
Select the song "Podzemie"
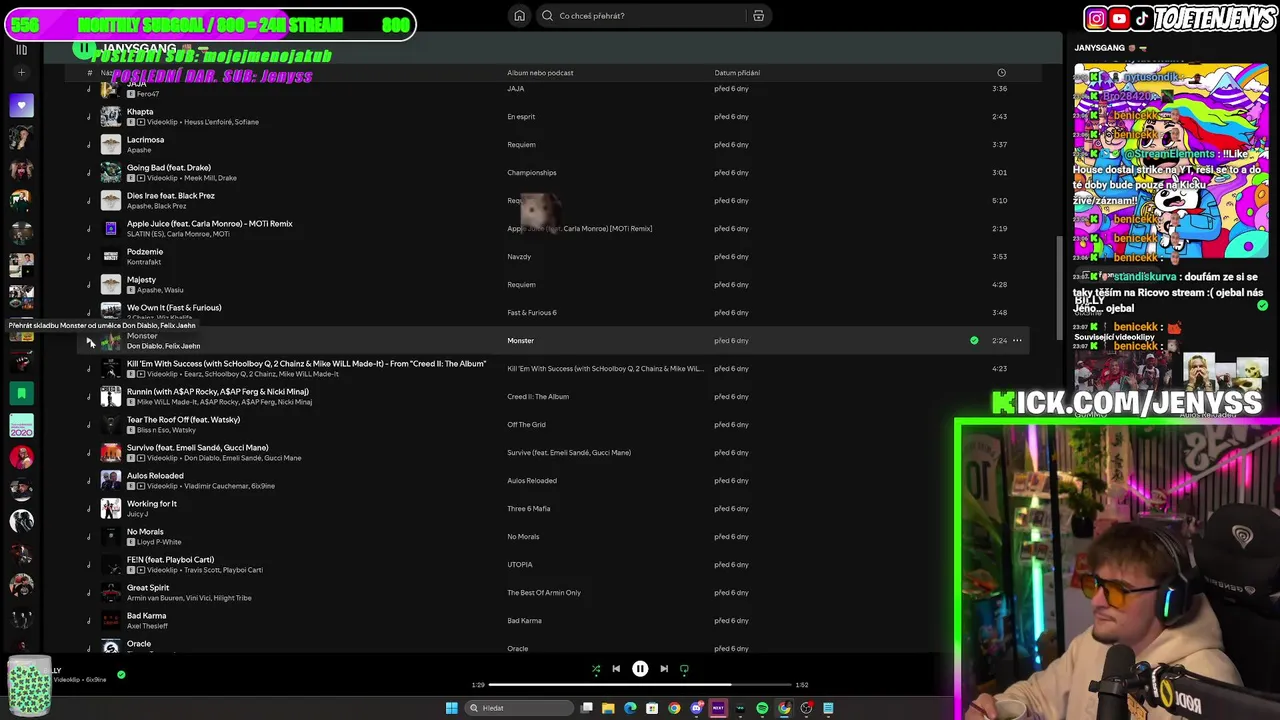(145, 252)
